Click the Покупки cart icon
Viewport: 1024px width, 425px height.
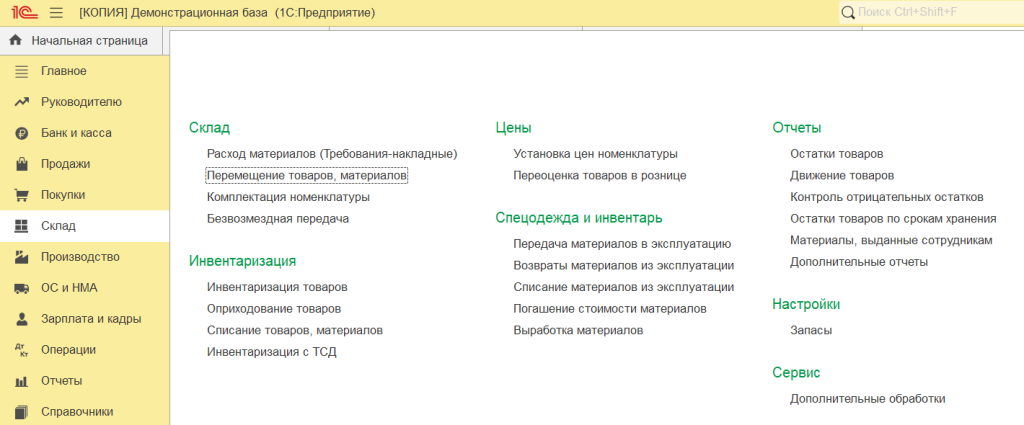click(22, 195)
